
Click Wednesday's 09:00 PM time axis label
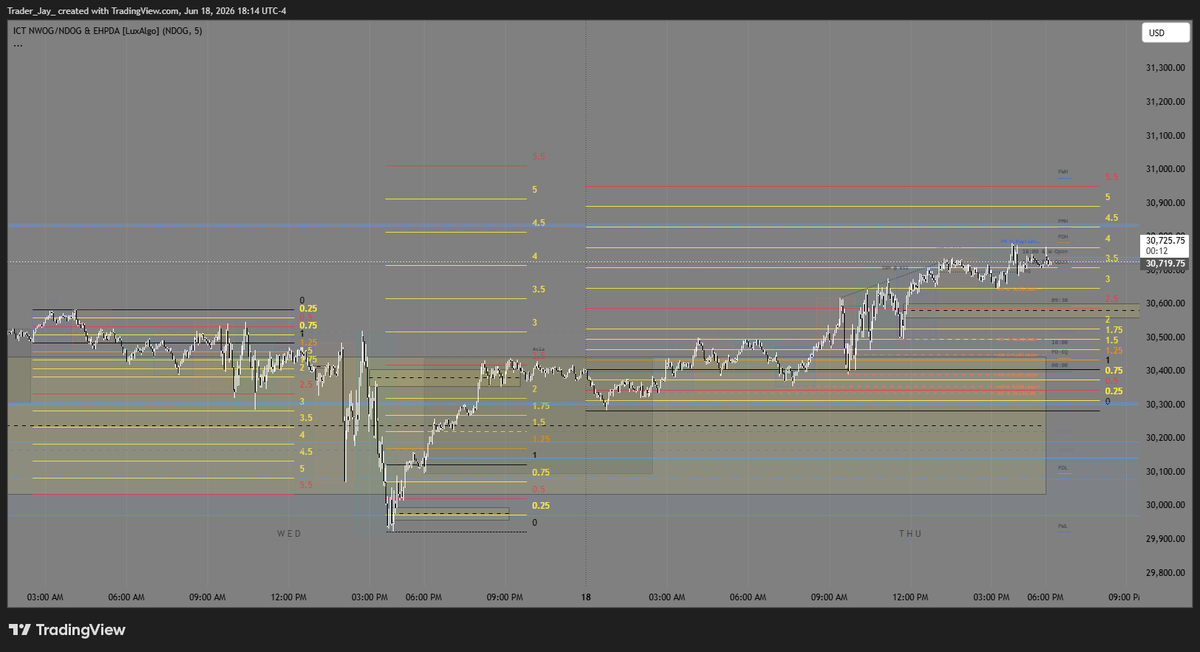(504, 597)
